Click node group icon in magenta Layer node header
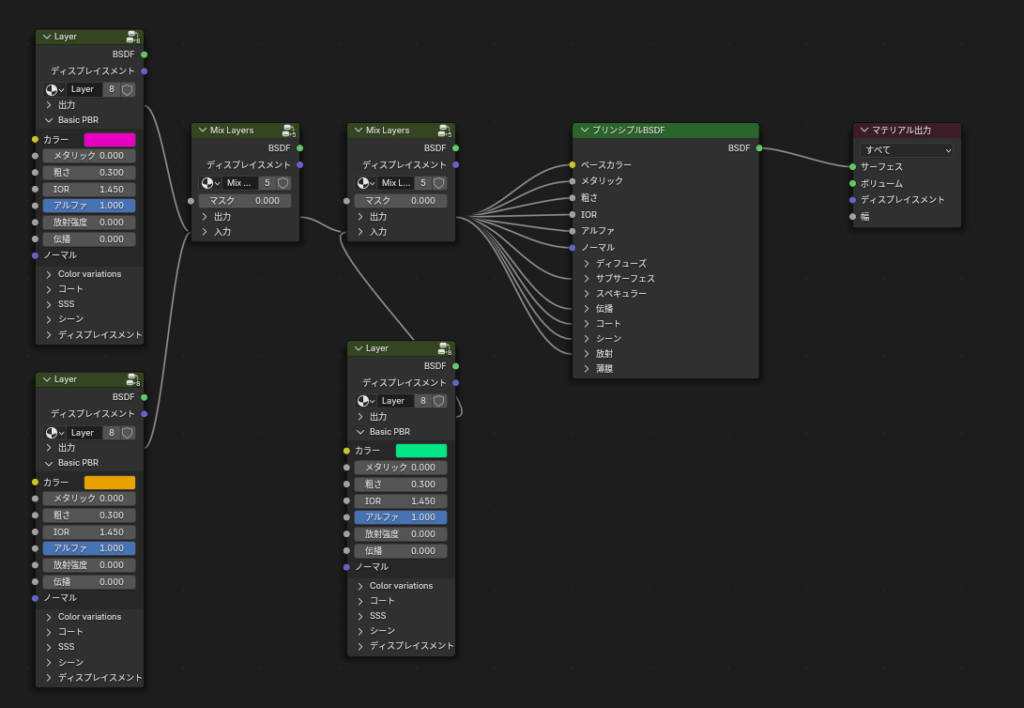1024x708 pixels. click(x=133, y=37)
